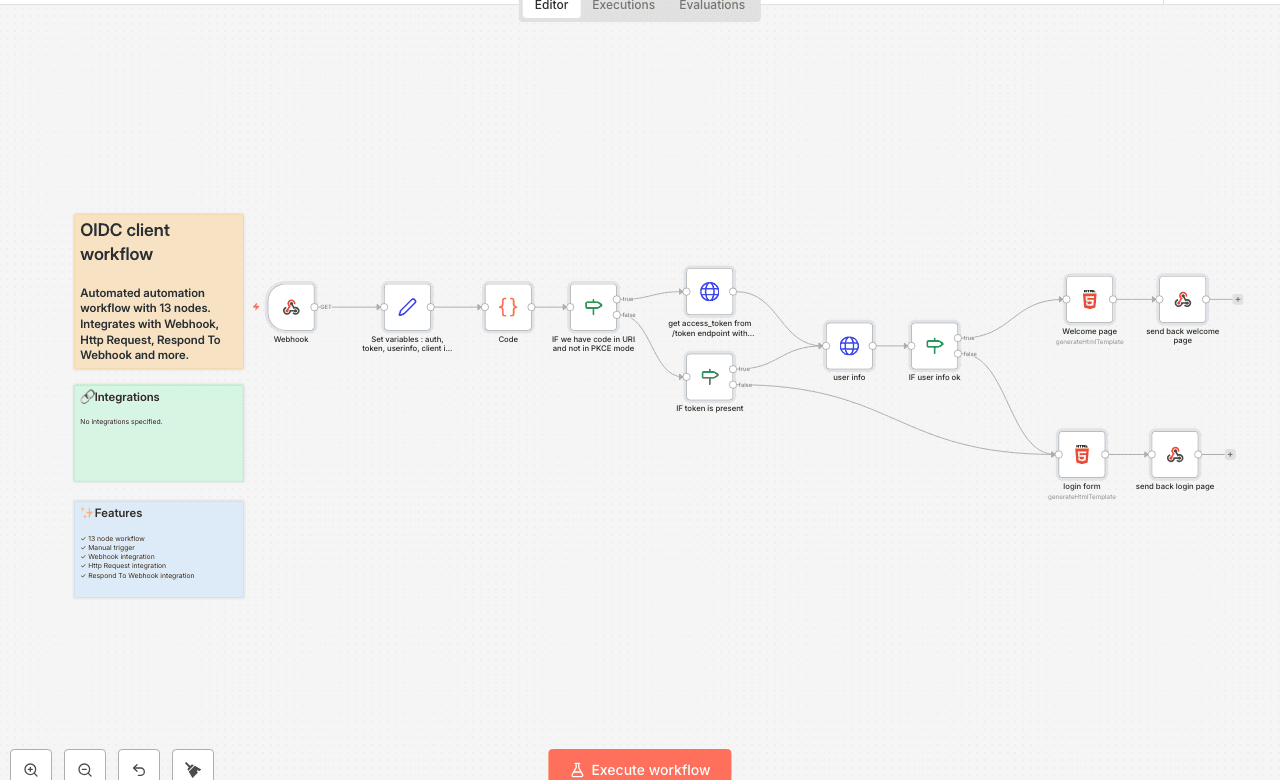Click the plus connector after 'send back login page'
Image resolution: width=1280 pixels, height=780 pixels.
[x=1229, y=454]
